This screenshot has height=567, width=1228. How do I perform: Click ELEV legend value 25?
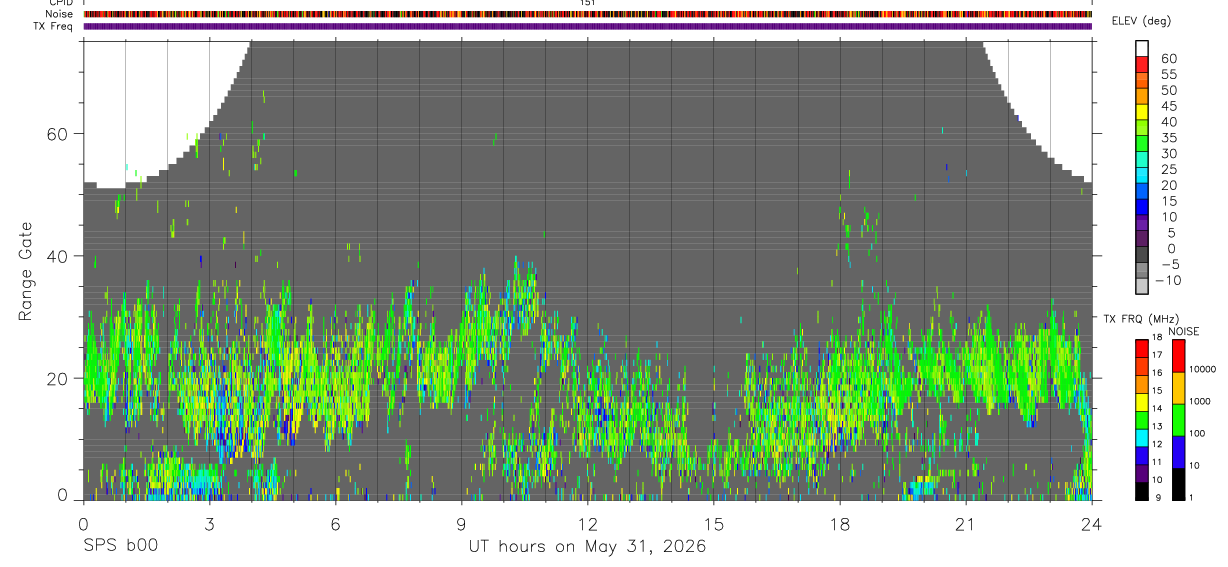pos(1168,170)
